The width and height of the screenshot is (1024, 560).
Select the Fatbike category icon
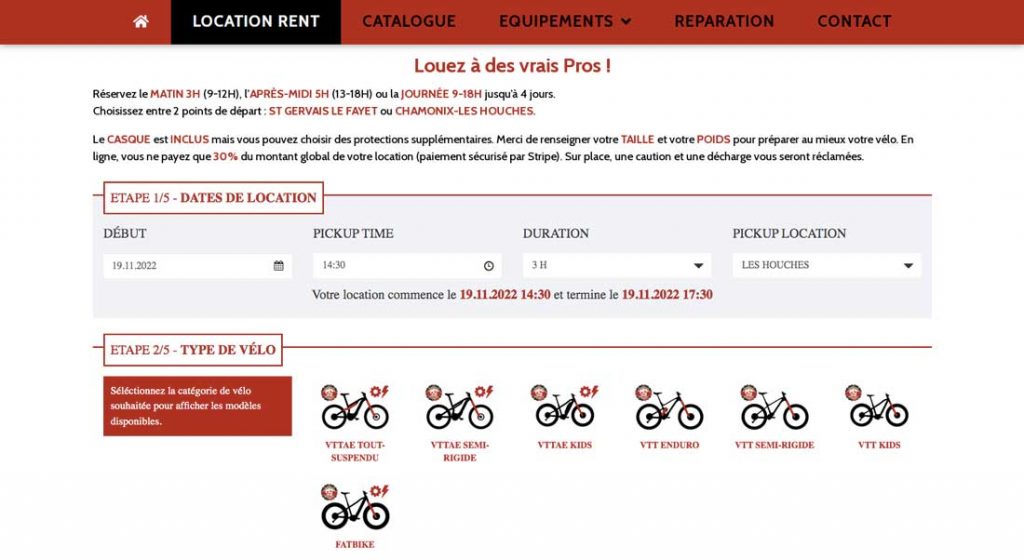pyautogui.click(x=355, y=507)
